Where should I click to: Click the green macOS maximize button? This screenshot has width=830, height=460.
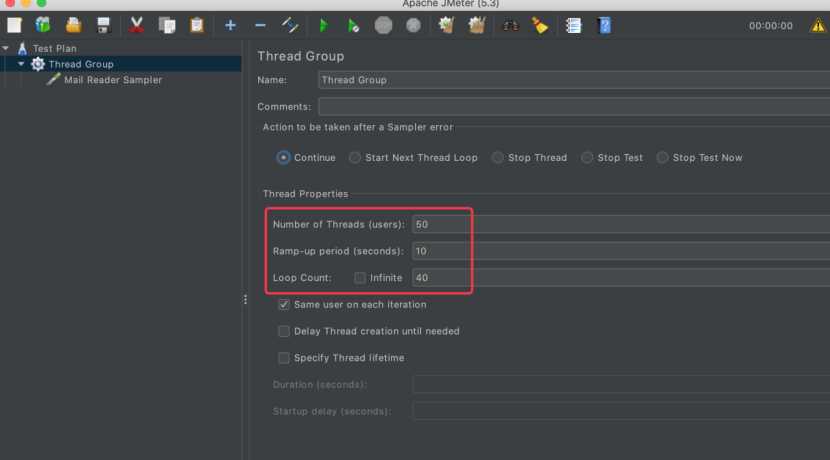pos(42,3)
